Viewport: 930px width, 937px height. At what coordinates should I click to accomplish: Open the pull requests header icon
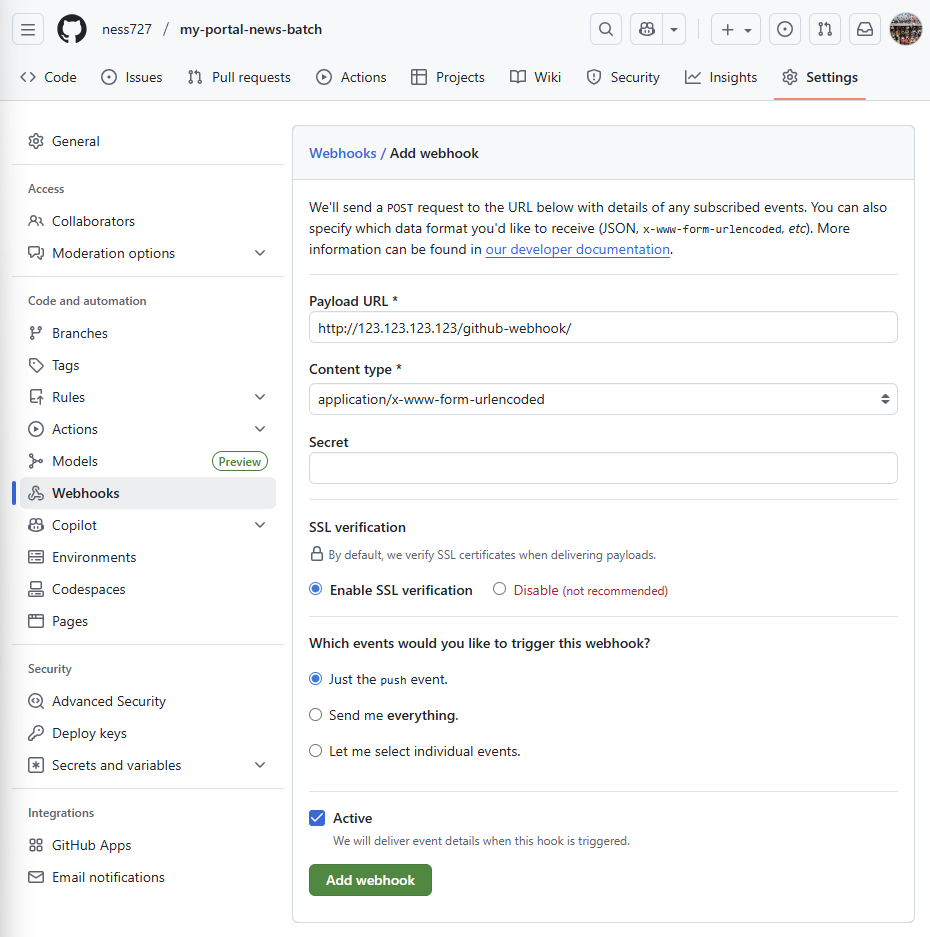tap(825, 29)
